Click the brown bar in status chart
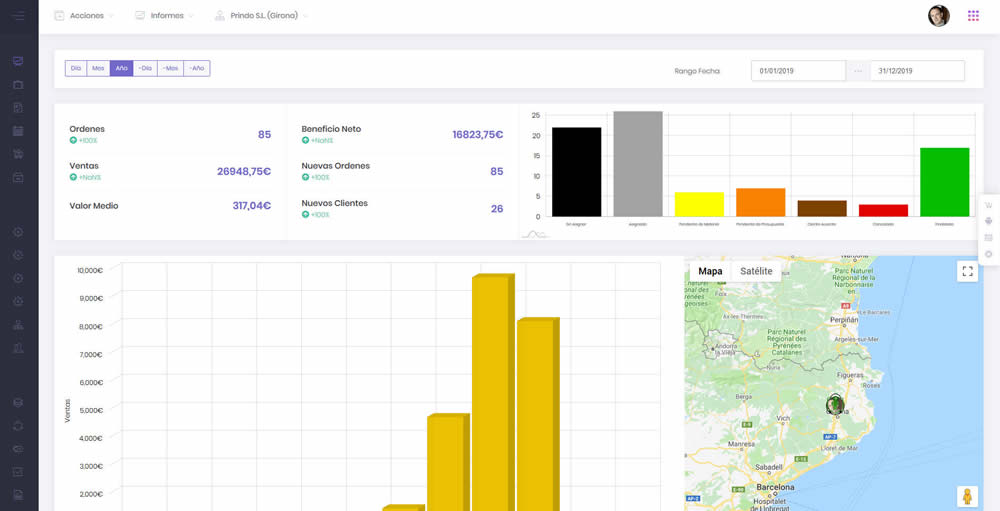 tap(822, 209)
